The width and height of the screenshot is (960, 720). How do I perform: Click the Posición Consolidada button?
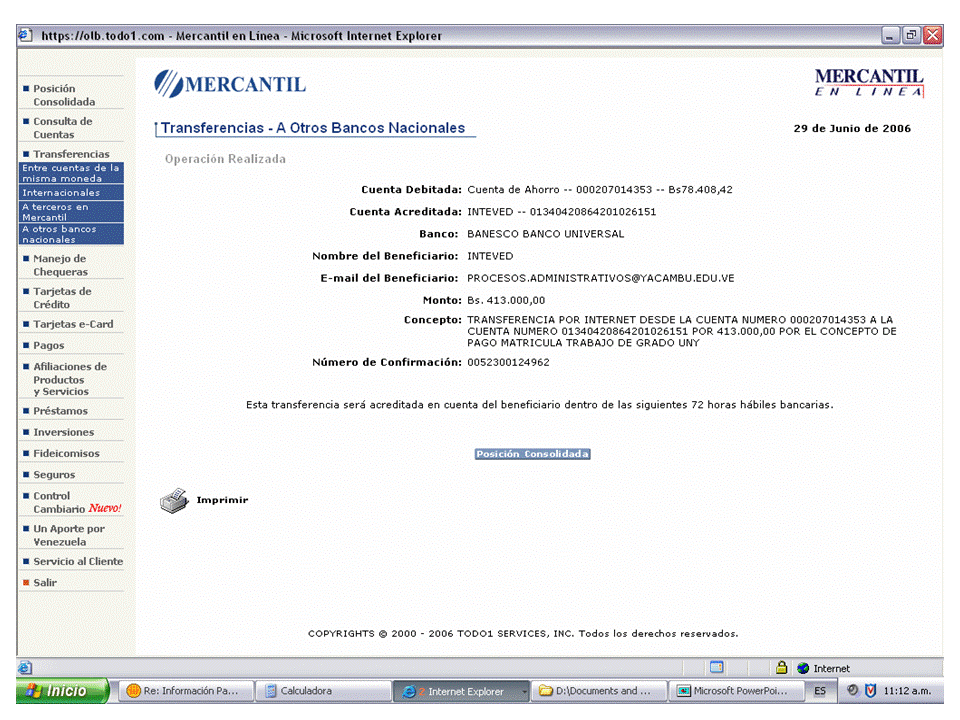coord(533,454)
